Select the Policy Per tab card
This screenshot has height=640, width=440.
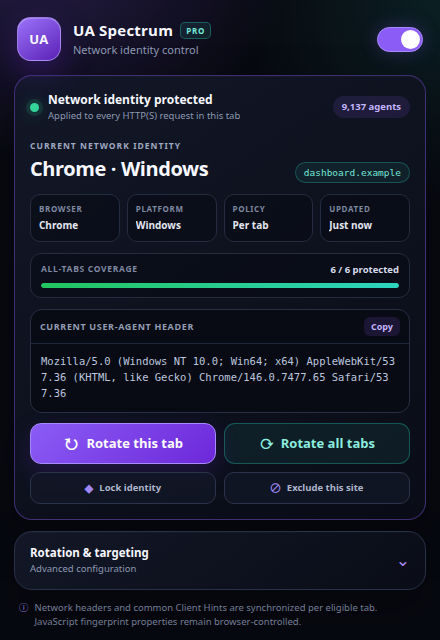point(268,218)
